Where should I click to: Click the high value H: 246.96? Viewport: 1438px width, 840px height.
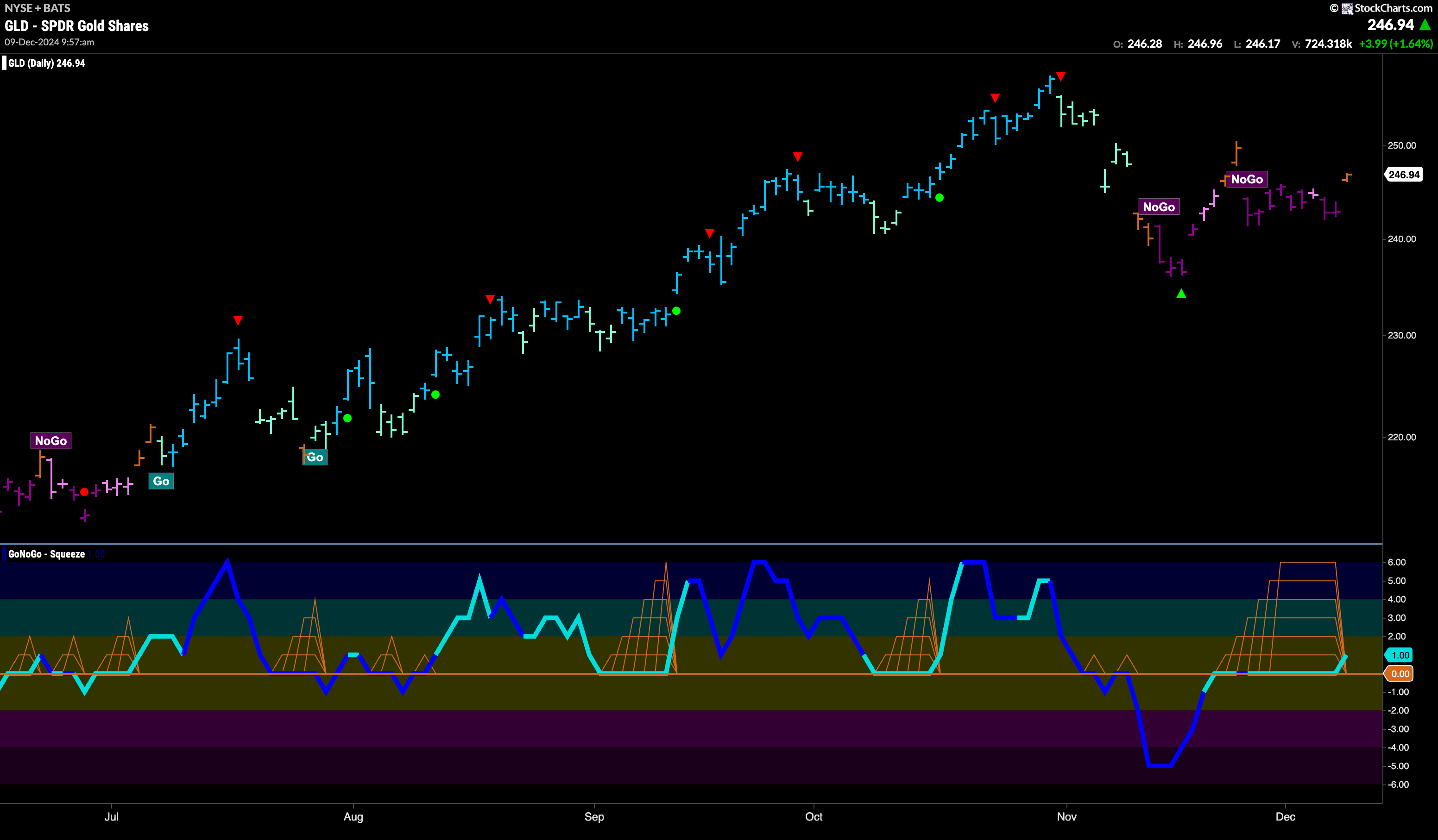(x=1198, y=44)
